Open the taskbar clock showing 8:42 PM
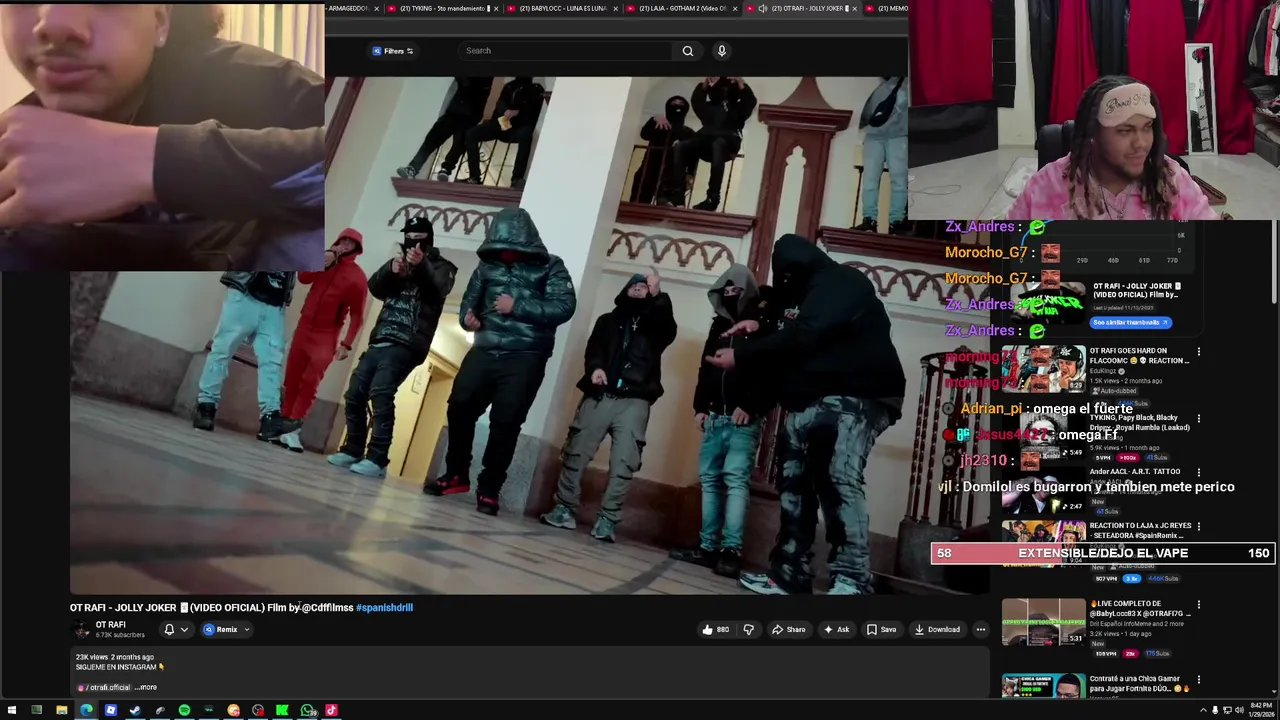Viewport: 1280px width, 720px height. 1260,711
